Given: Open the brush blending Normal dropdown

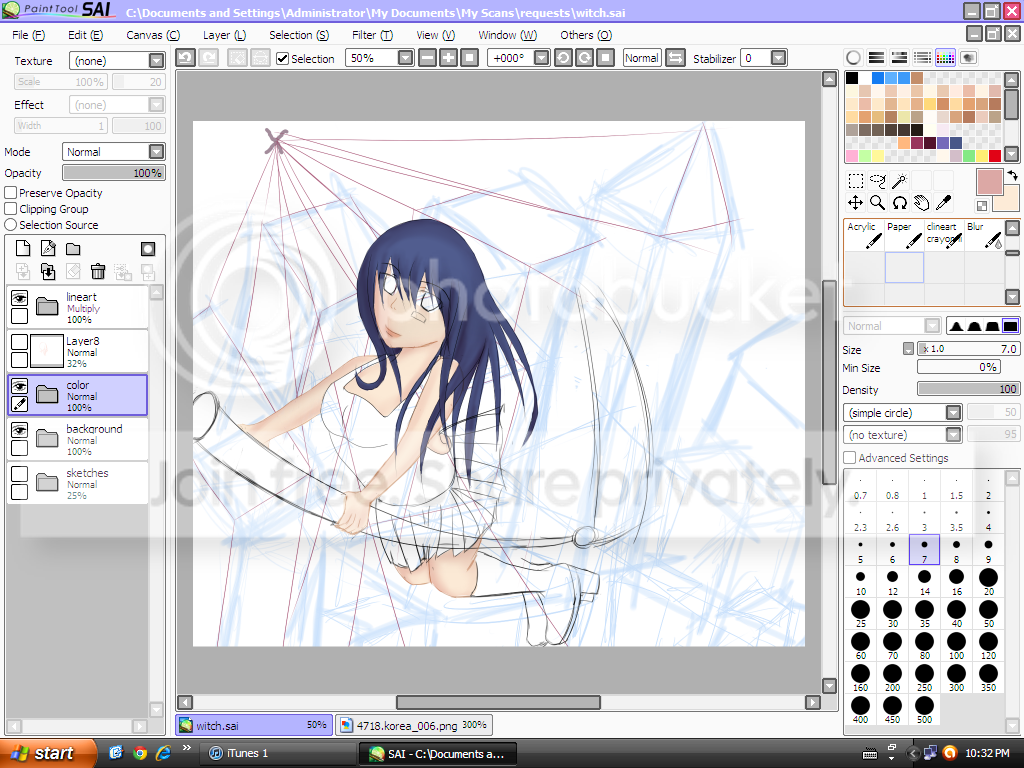Looking at the screenshot, I should click(x=933, y=326).
